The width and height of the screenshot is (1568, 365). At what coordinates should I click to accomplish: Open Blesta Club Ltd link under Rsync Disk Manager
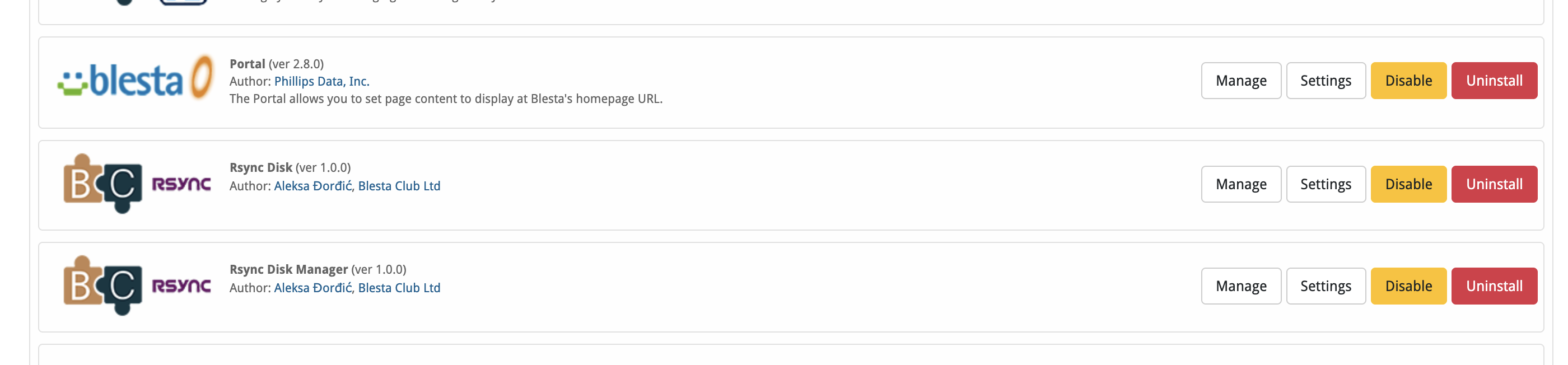tap(399, 288)
